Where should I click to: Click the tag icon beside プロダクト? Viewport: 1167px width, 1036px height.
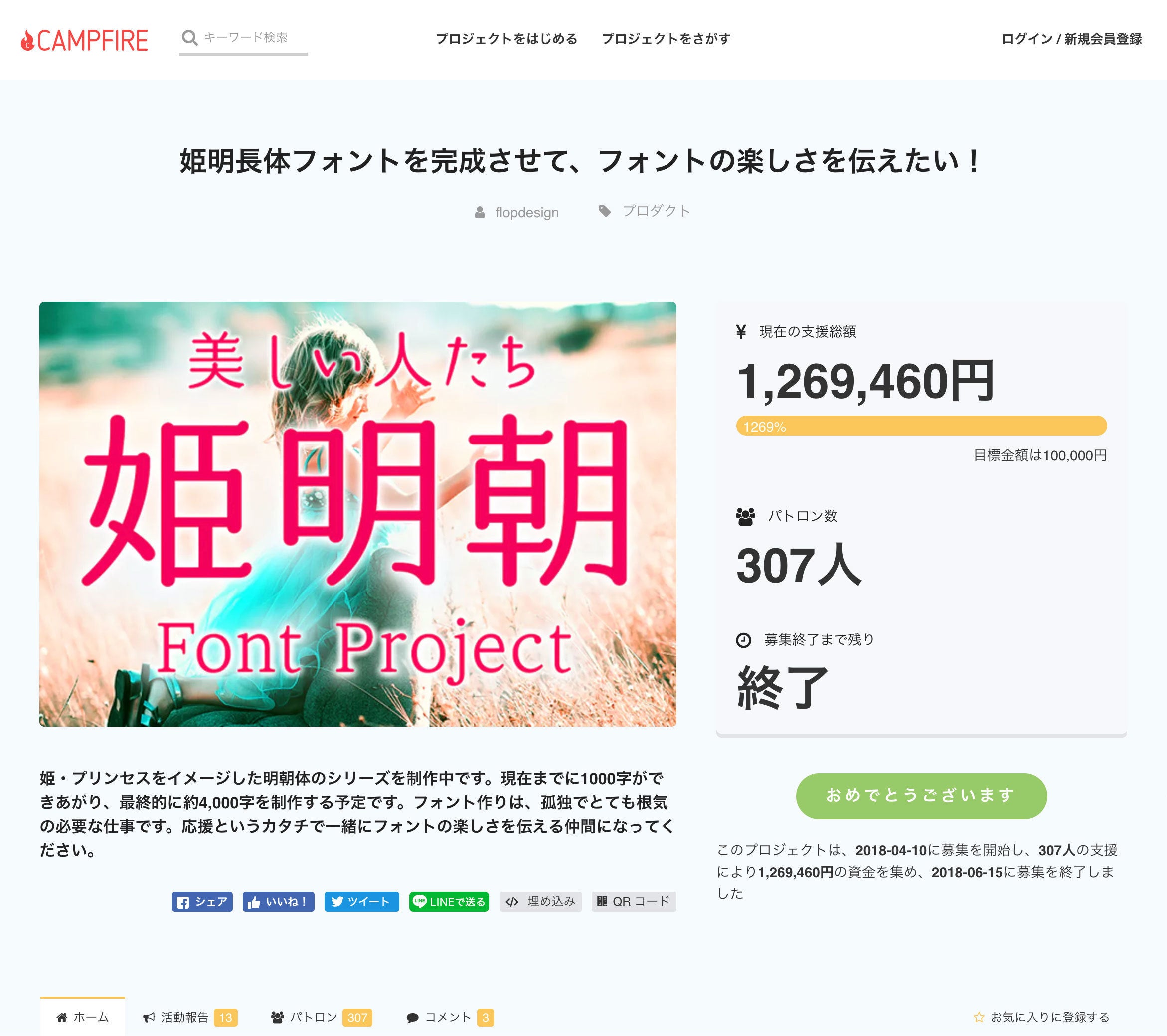click(x=605, y=211)
